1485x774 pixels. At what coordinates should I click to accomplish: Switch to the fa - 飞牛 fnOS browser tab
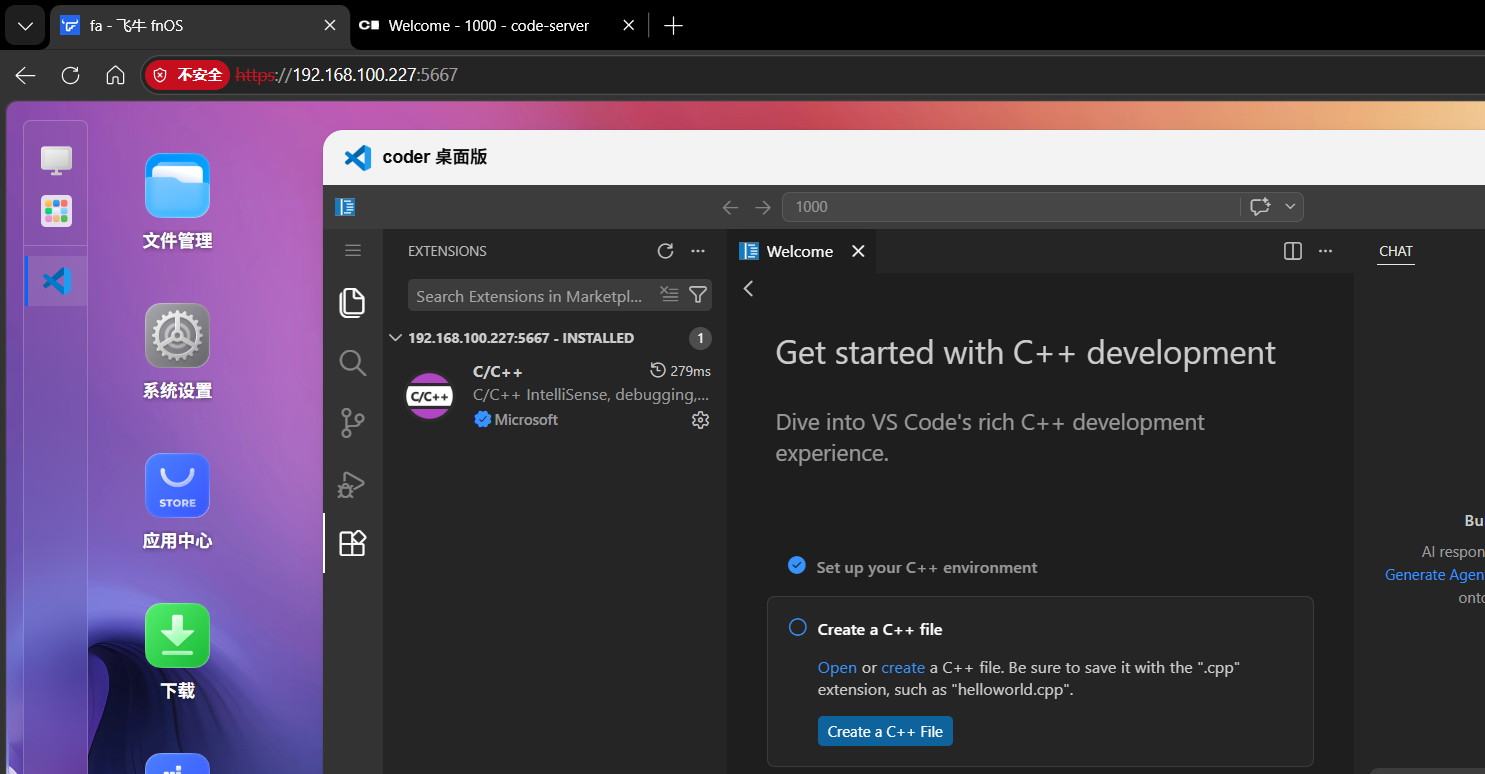coord(200,26)
